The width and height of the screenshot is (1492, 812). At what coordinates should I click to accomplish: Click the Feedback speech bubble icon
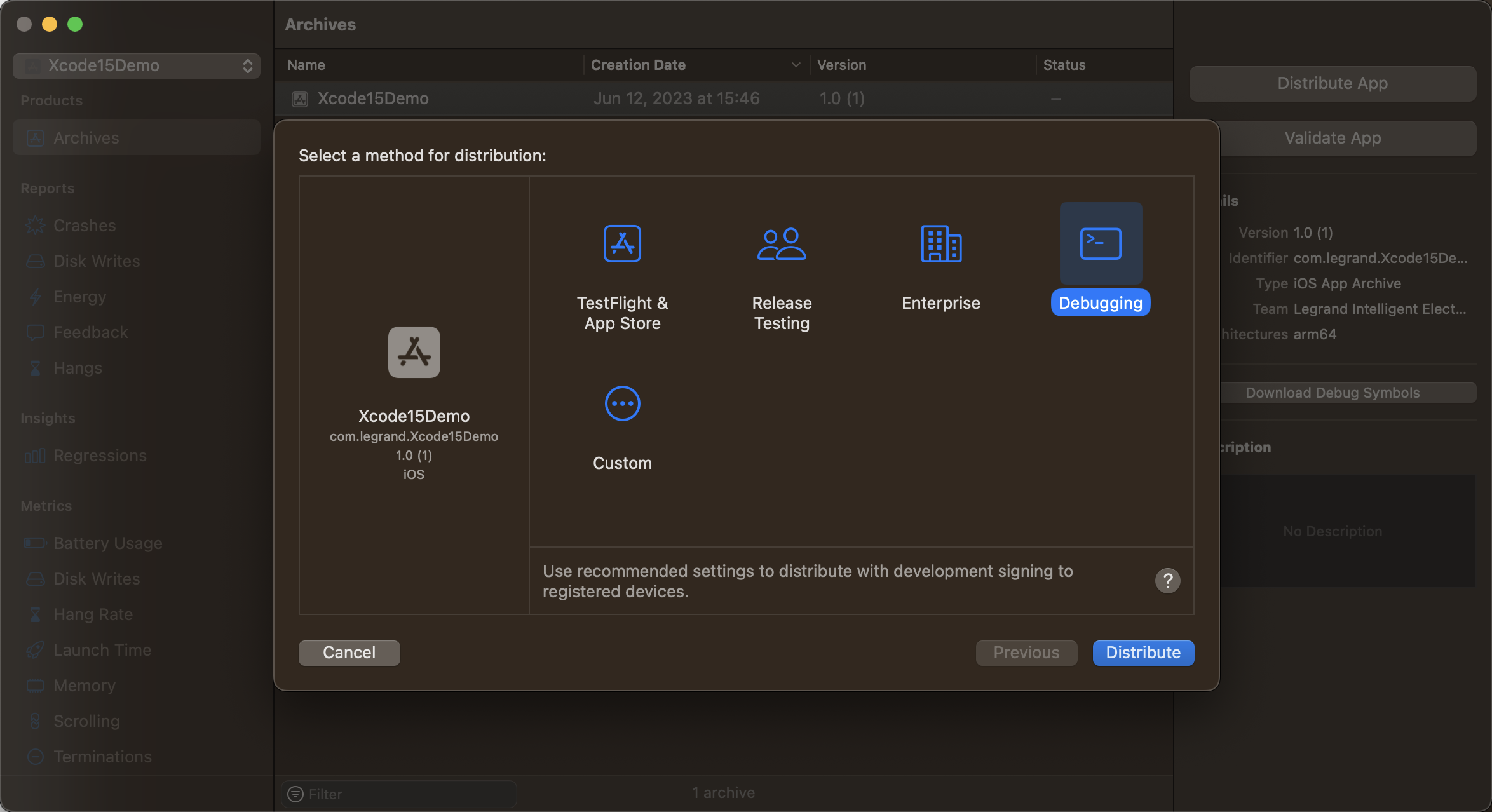[35, 332]
